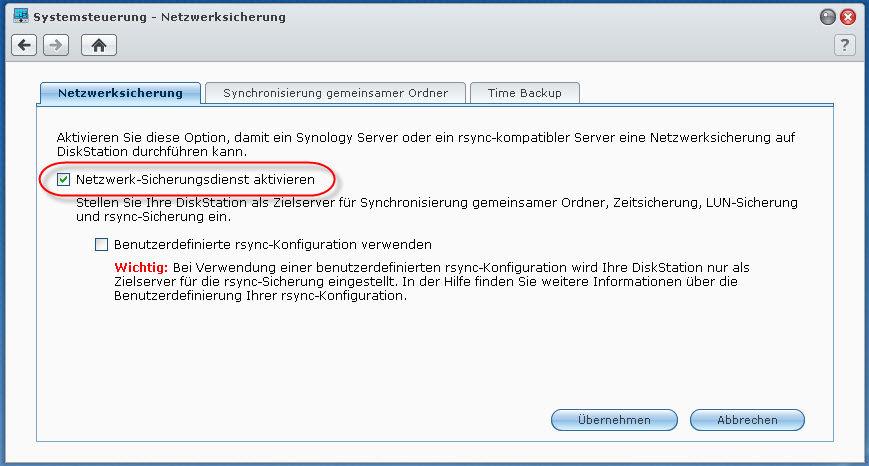Select the Time Backup tab
Viewport: 869px width, 466px height.
(x=525, y=93)
